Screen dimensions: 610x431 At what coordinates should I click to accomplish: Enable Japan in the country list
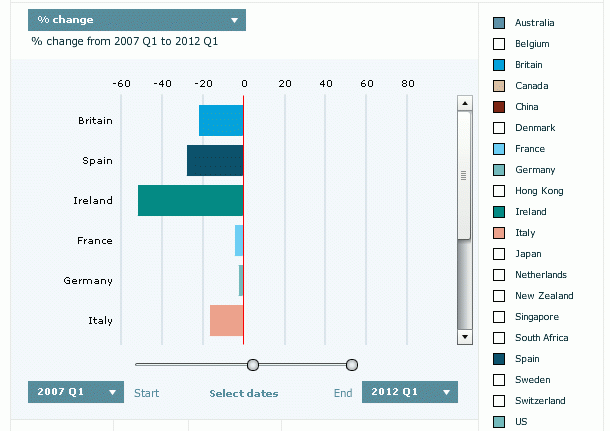(x=499, y=254)
